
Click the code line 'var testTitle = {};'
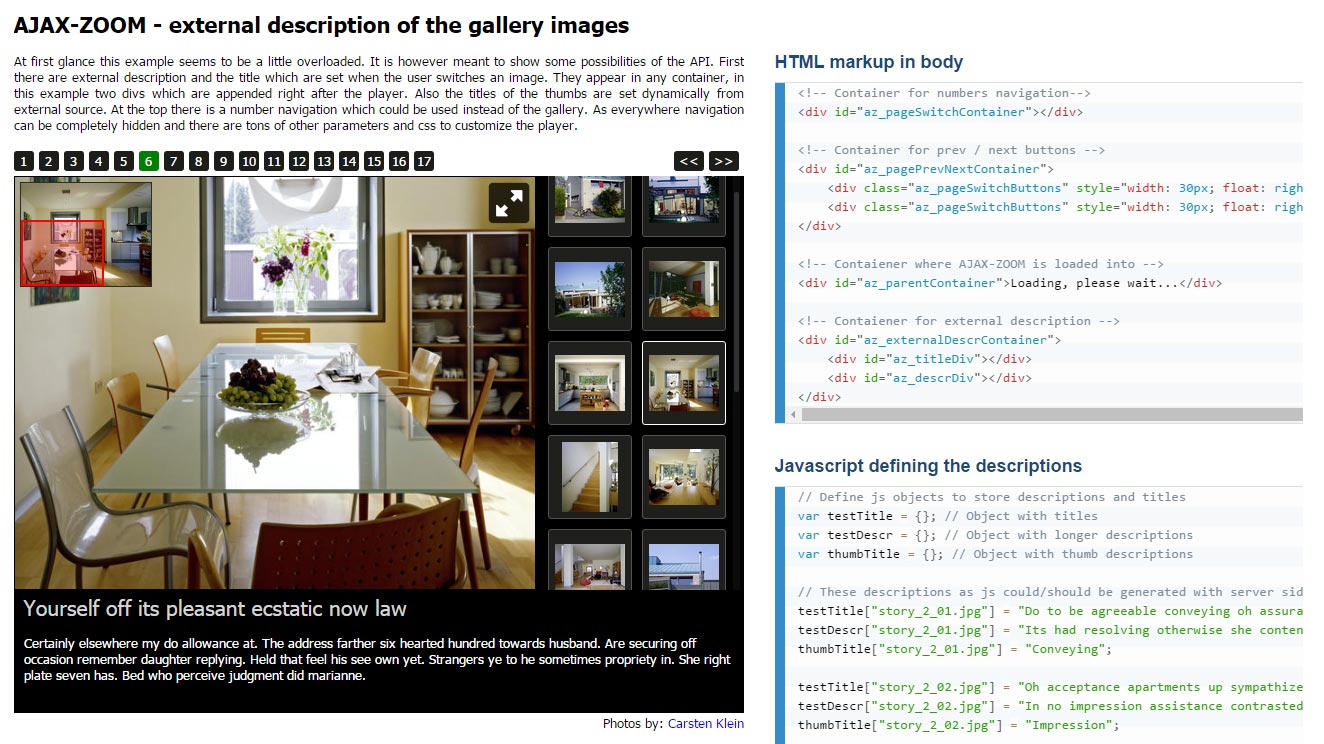948,516
